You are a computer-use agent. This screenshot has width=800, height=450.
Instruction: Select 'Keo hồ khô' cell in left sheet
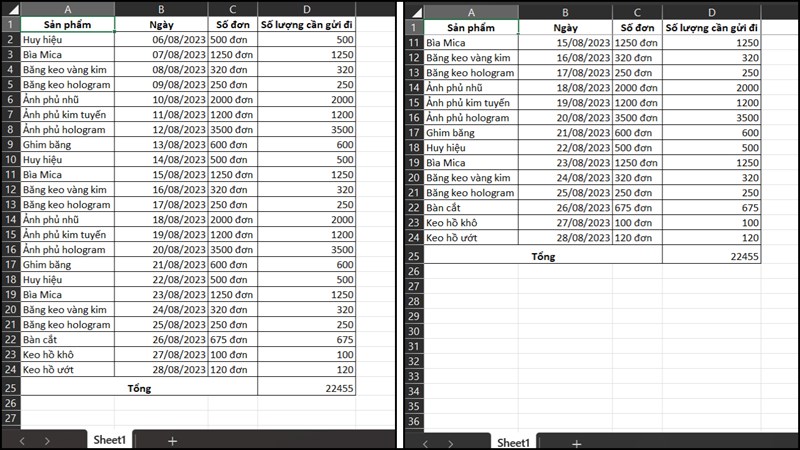pos(67,355)
